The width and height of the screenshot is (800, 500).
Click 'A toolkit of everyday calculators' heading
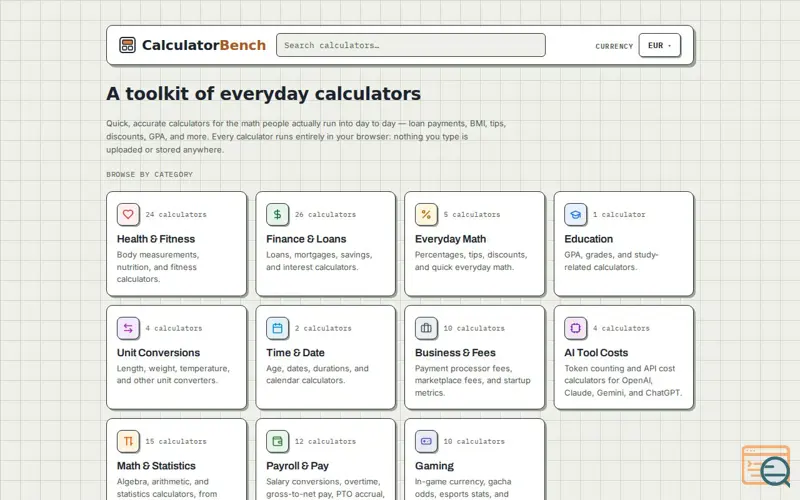pos(263,94)
